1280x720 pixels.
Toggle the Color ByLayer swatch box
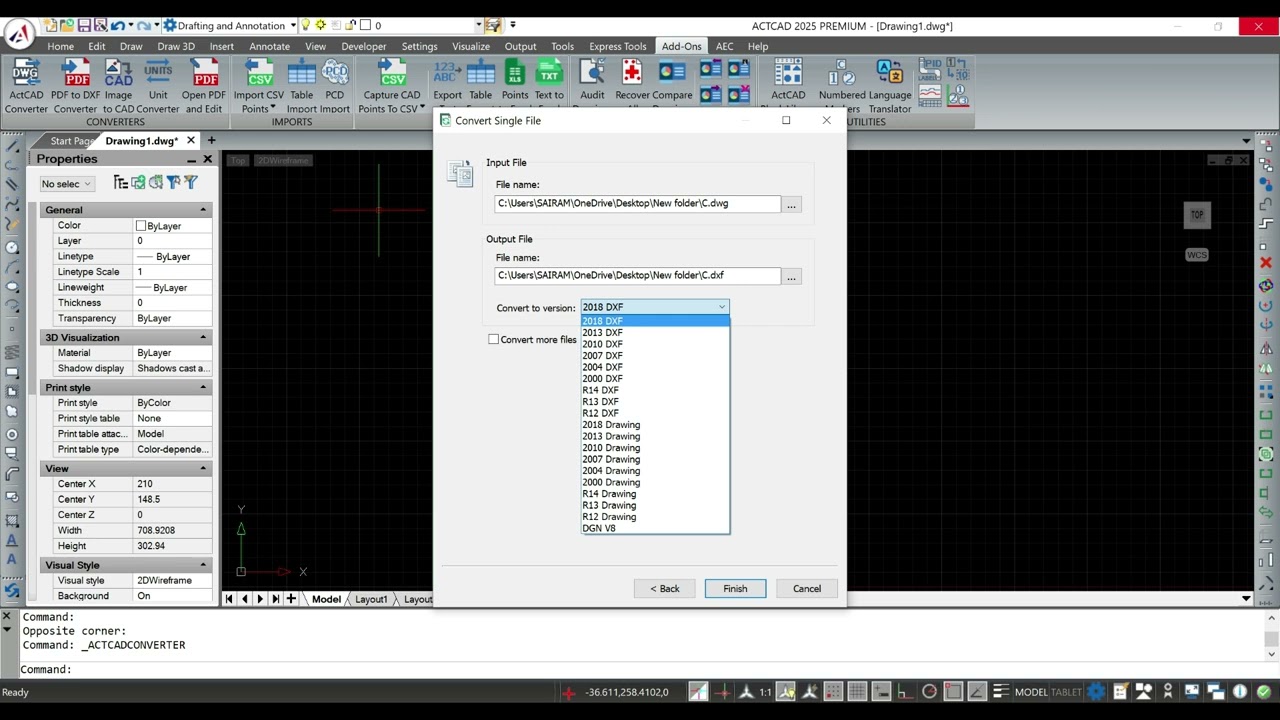pyautogui.click(x=141, y=226)
